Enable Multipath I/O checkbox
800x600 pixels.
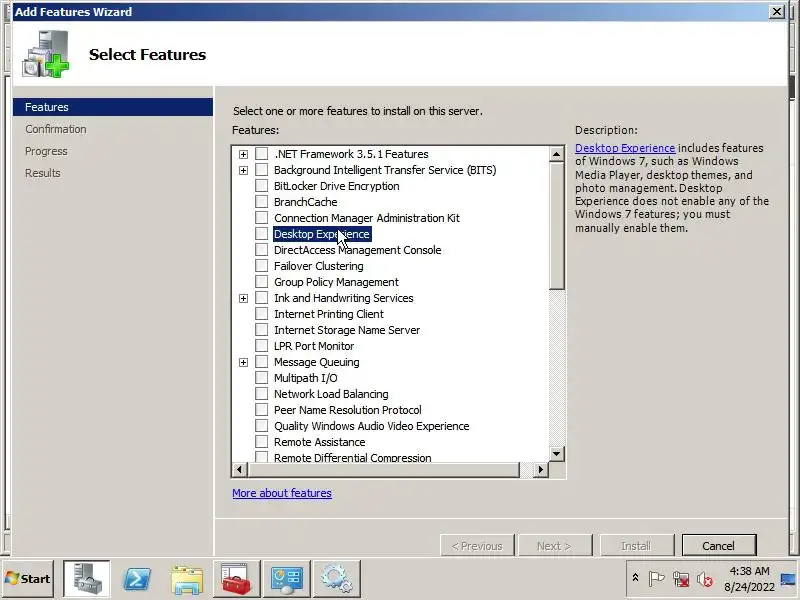pyautogui.click(x=261, y=378)
